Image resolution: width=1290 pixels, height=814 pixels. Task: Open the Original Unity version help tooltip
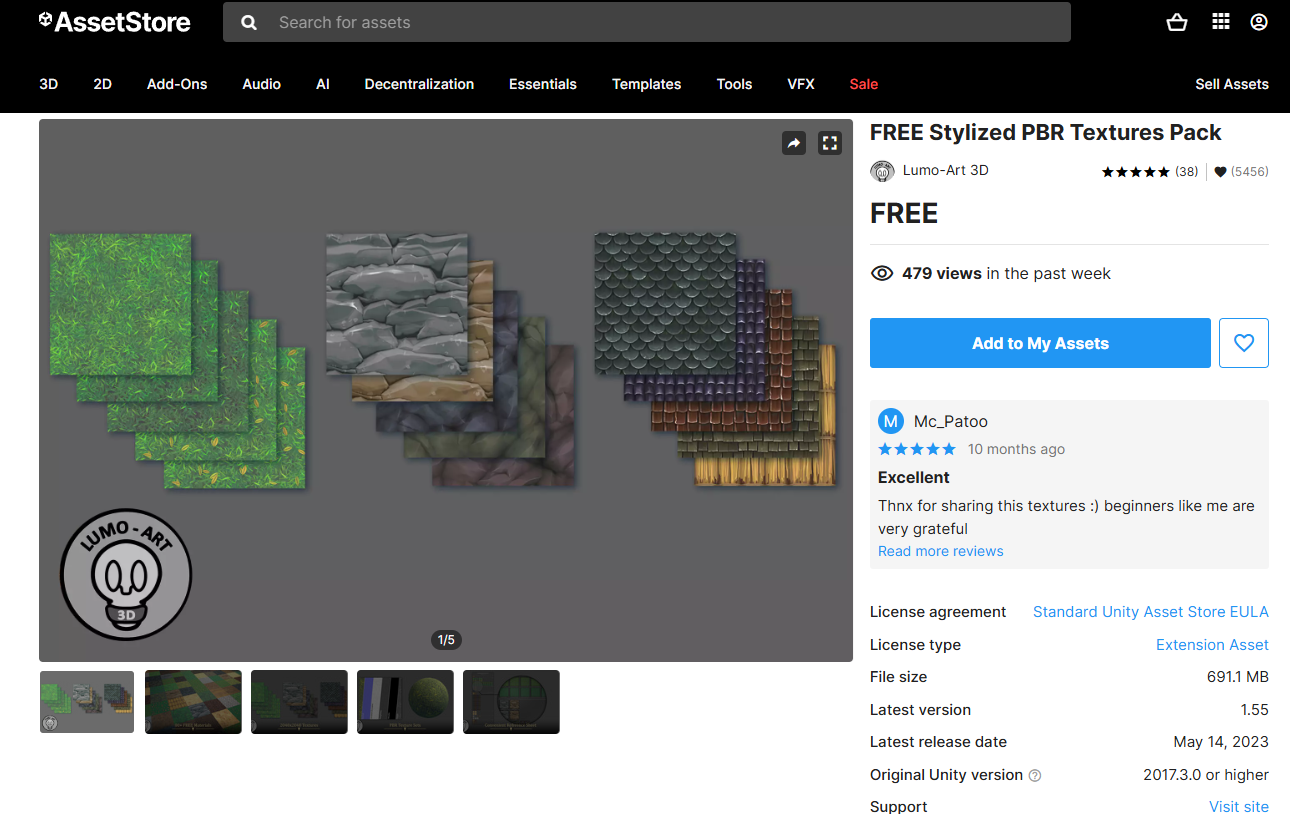coord(1035,775)
